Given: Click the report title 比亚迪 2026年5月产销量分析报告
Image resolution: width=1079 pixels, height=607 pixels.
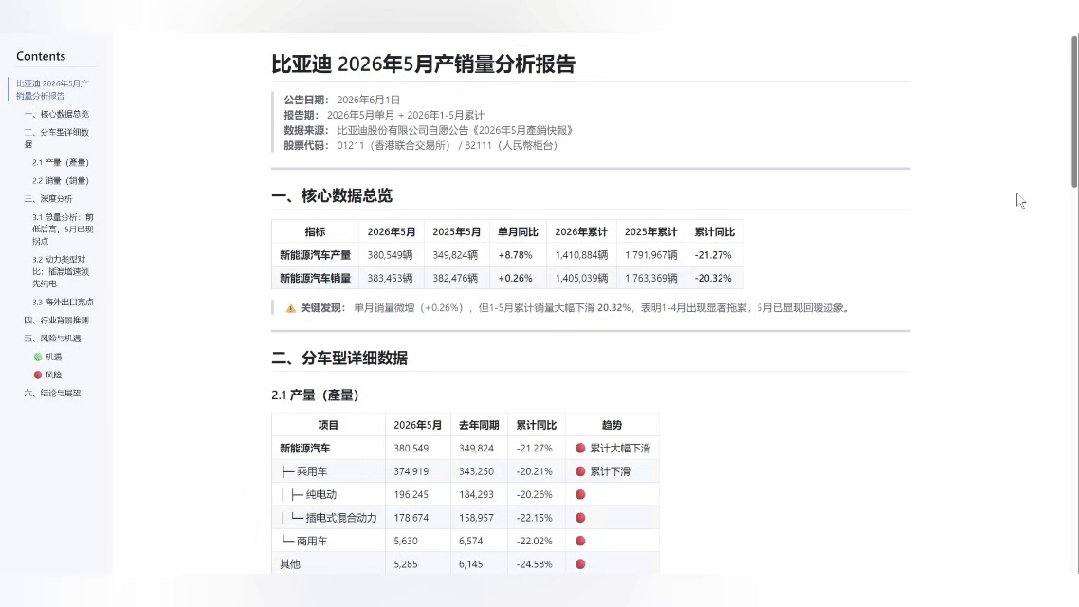Looking at the screenshot, I should pos(423,64).
